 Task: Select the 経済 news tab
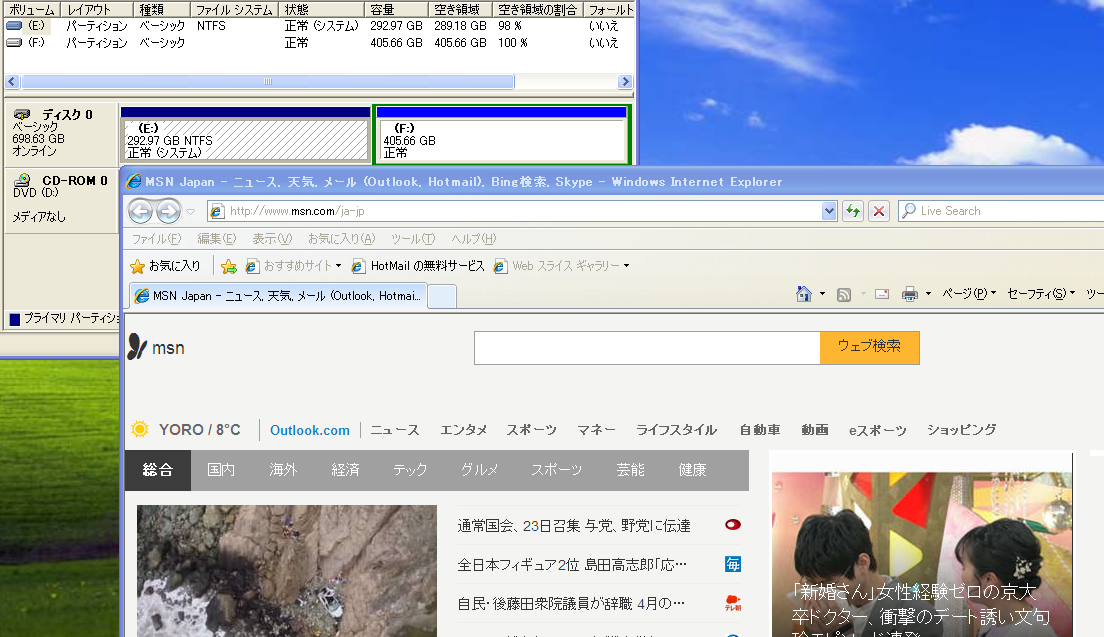pos(346,470)
